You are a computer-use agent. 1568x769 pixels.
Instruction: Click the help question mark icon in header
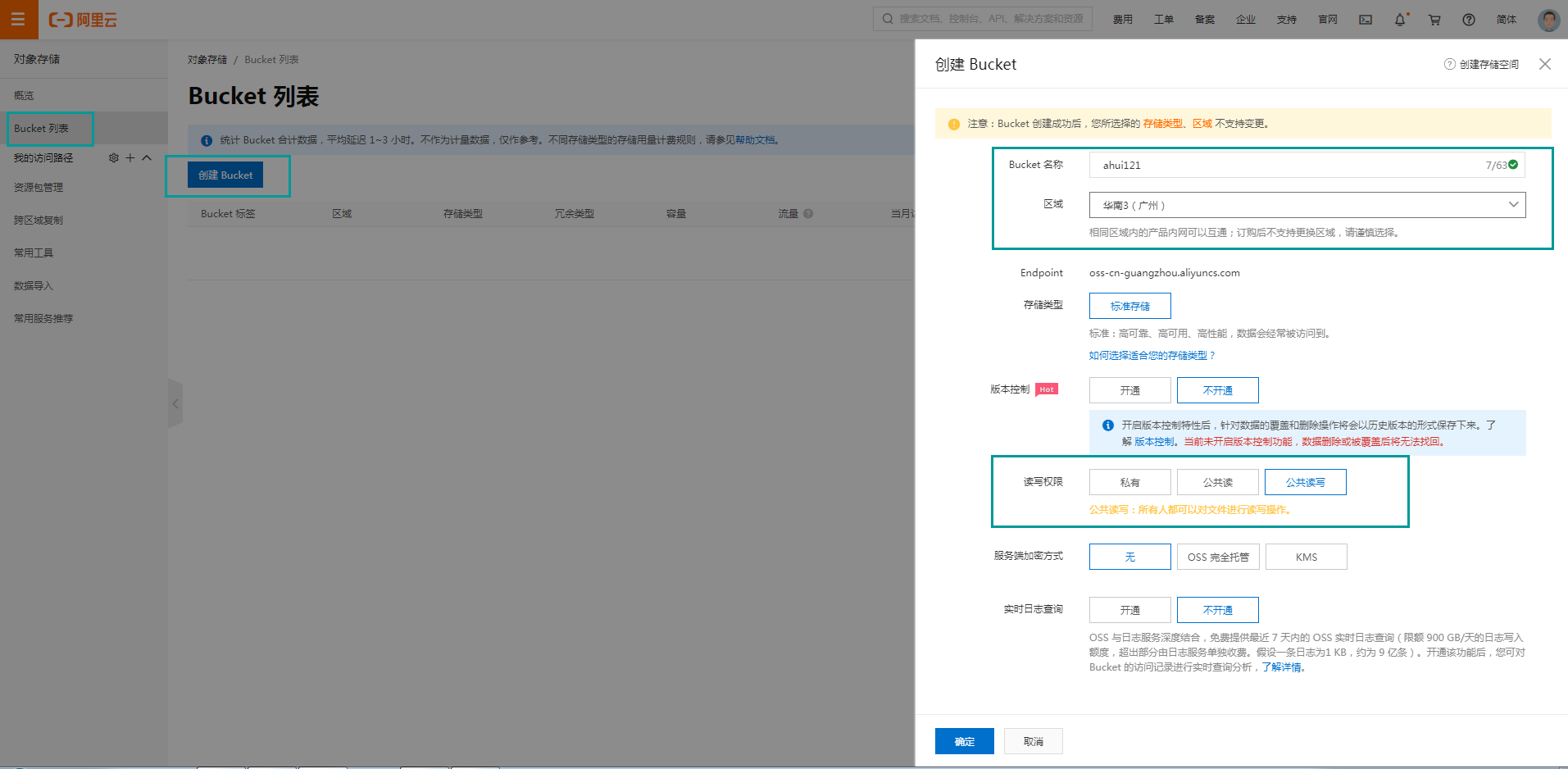tap(1469, 20)
